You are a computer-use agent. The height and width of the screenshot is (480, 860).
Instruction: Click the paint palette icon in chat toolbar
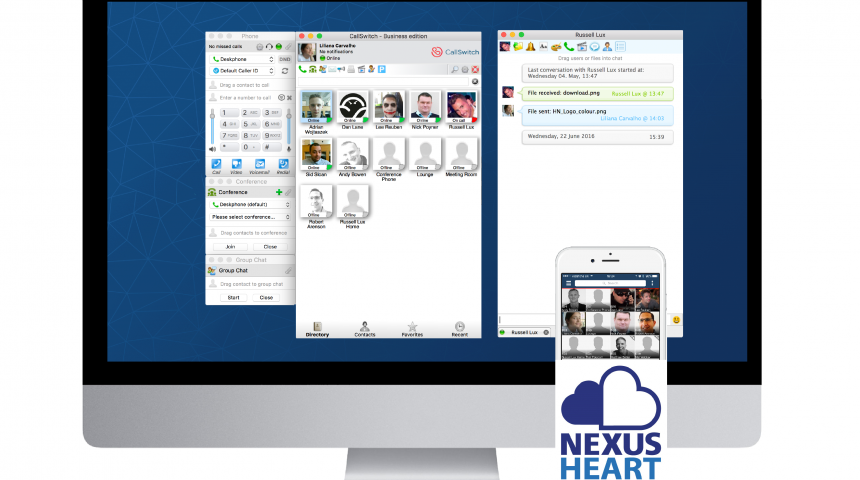(556, 47)
